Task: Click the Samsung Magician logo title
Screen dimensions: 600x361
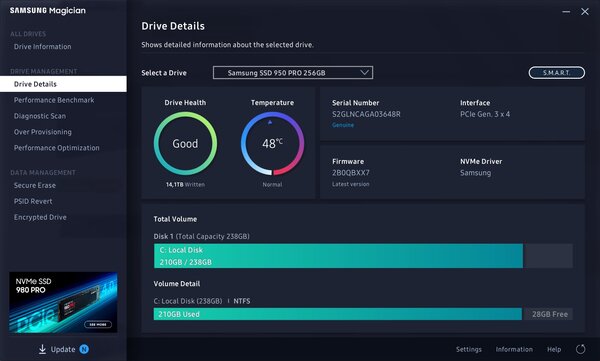Action: point(48,11)
